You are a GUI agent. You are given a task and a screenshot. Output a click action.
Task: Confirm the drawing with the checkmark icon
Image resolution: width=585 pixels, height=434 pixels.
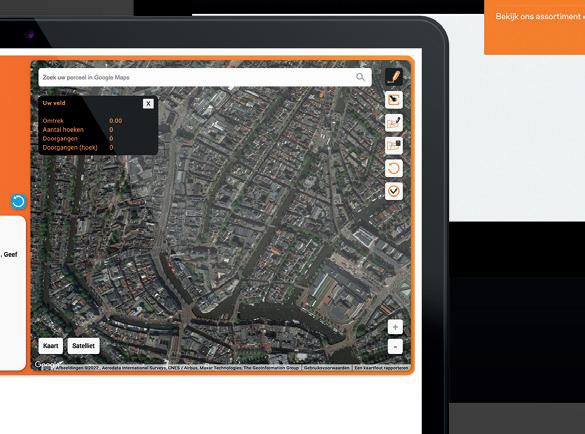[x=394, y=191]
